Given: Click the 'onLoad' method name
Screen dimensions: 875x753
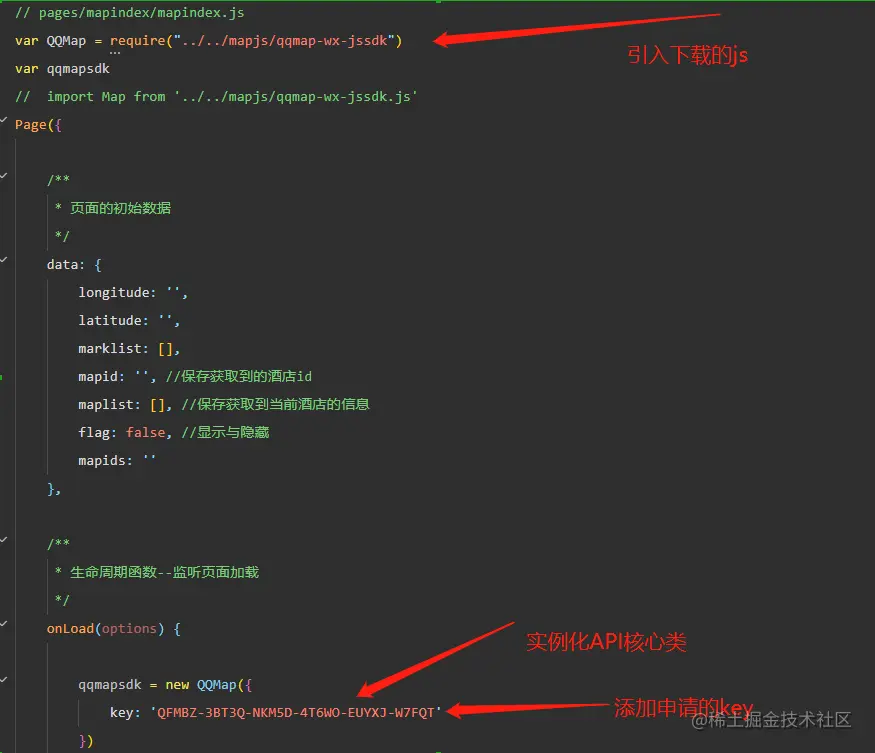Looking at the screenshot, I should [70, 629].
